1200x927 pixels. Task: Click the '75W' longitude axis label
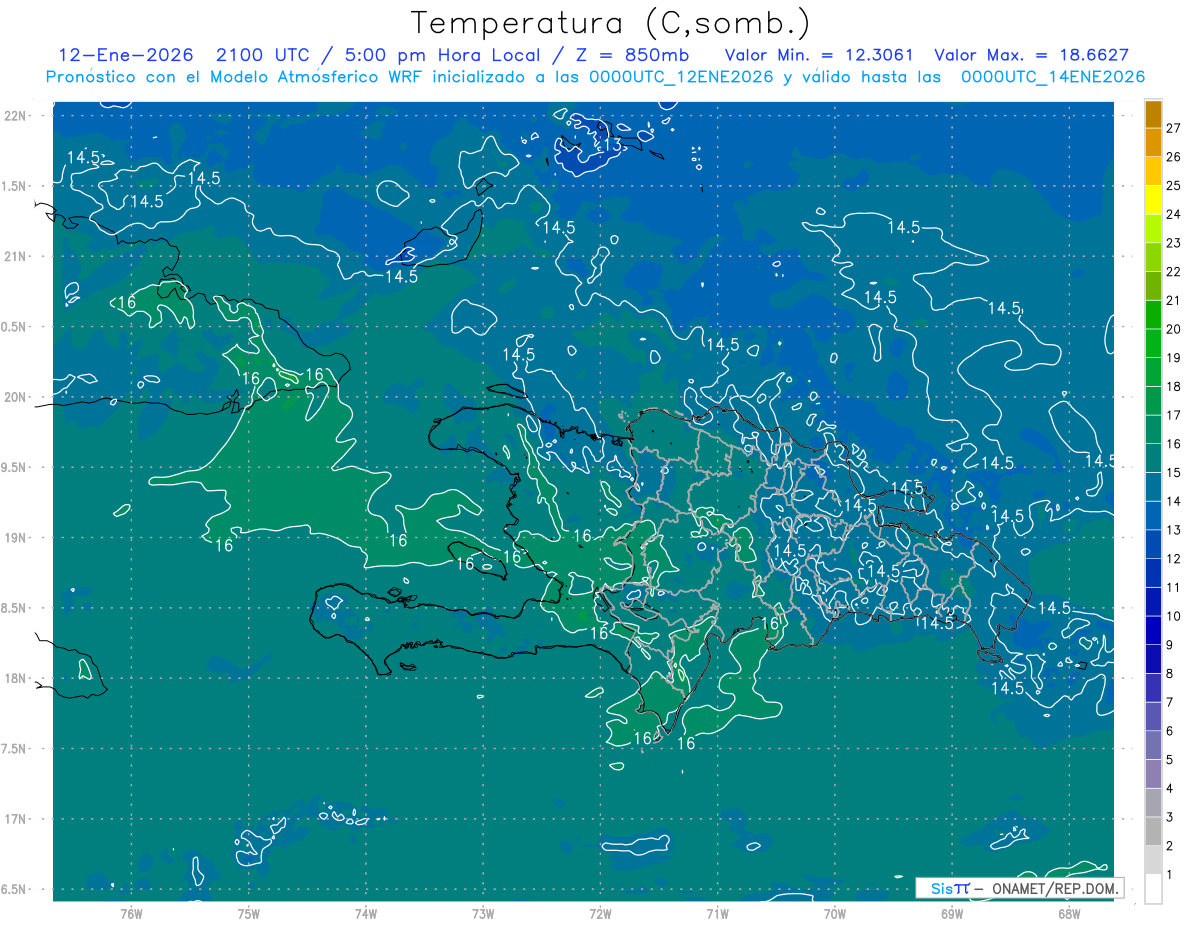coord(249,914)
